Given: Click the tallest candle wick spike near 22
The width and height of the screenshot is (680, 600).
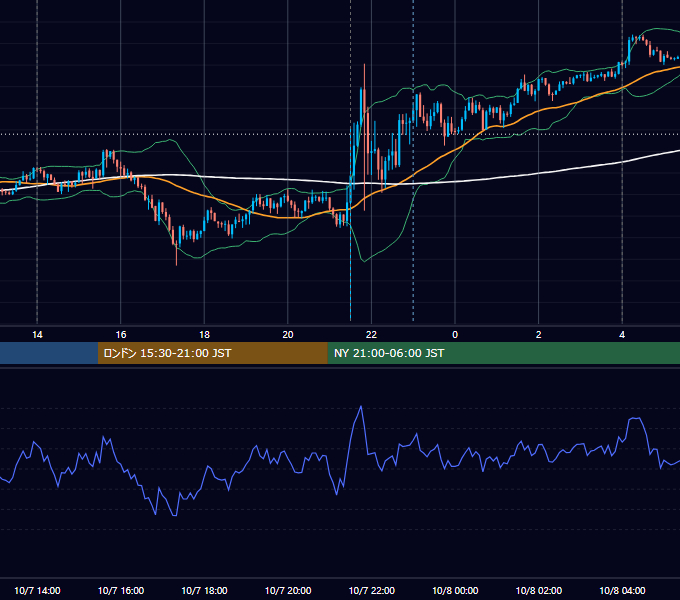Looking at the screenshot, I should point(364,137).
